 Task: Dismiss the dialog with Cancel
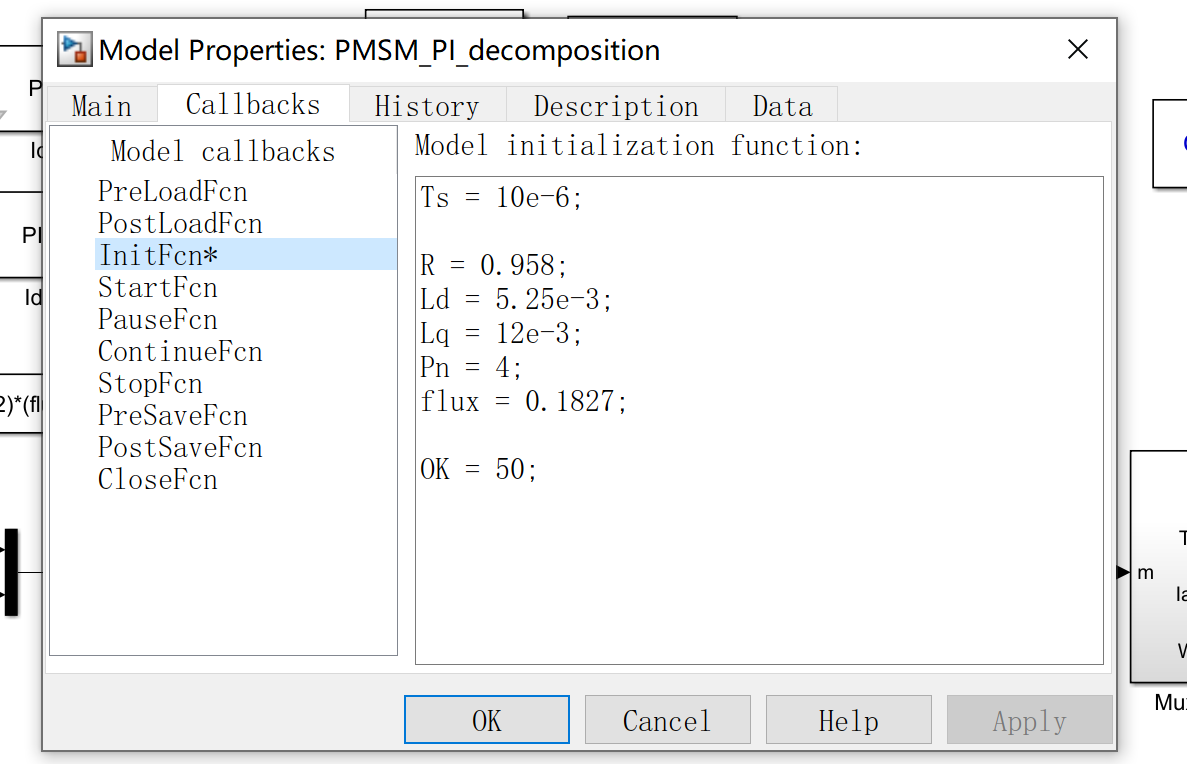667,719
